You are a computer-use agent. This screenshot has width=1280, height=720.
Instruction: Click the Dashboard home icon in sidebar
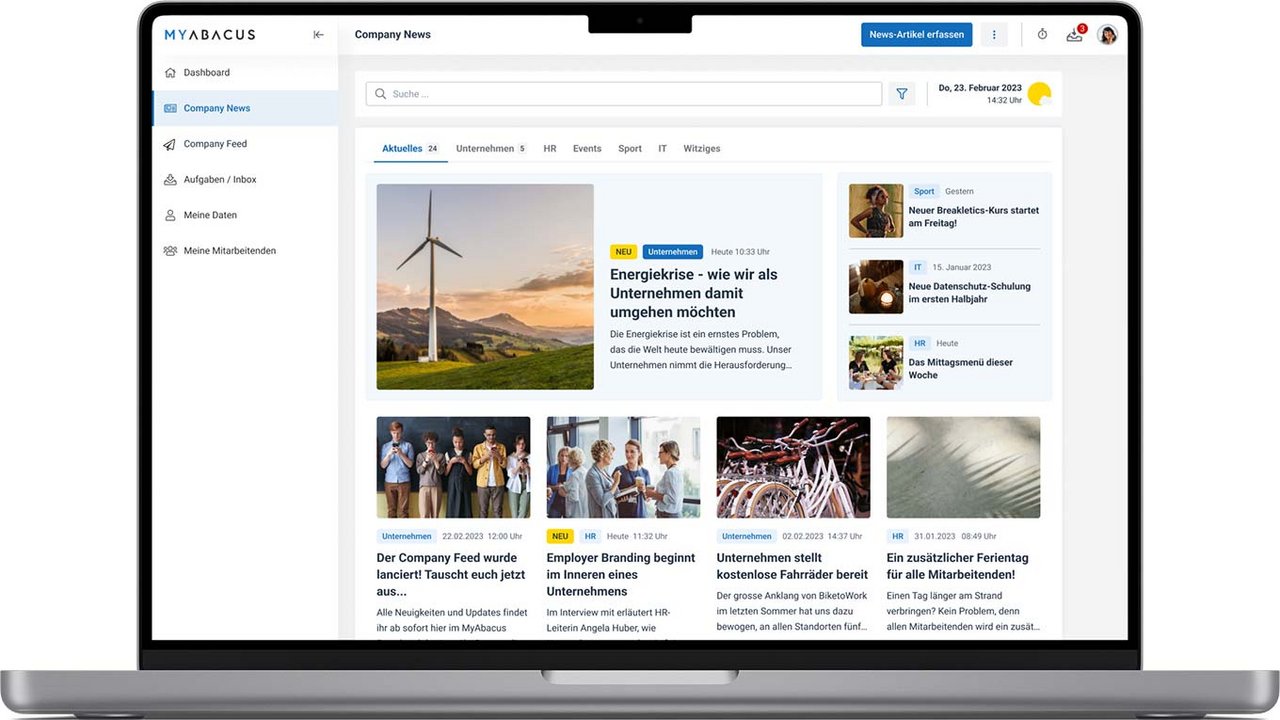tap(170, 73)
